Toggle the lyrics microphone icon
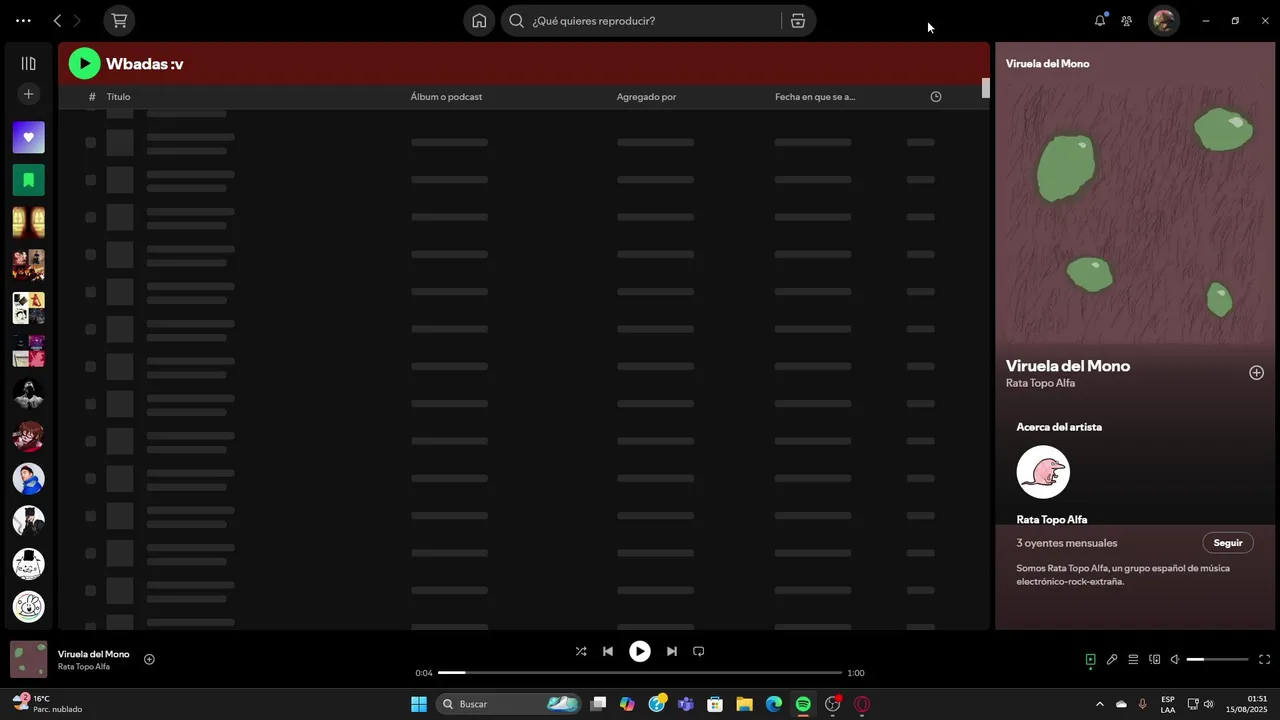The image size is (1280, 720). (1112, 659)
